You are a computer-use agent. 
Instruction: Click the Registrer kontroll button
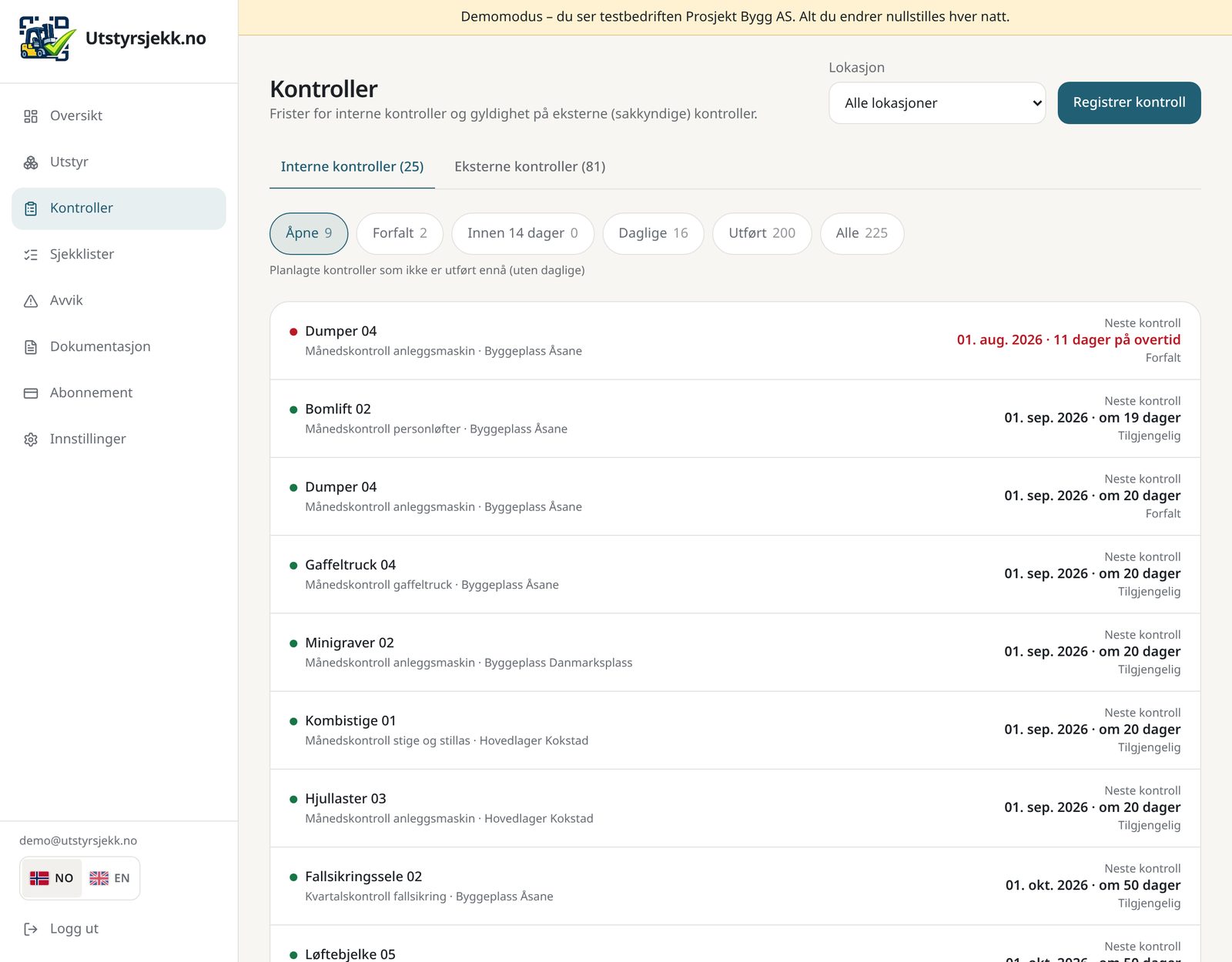click(1129, 103)
